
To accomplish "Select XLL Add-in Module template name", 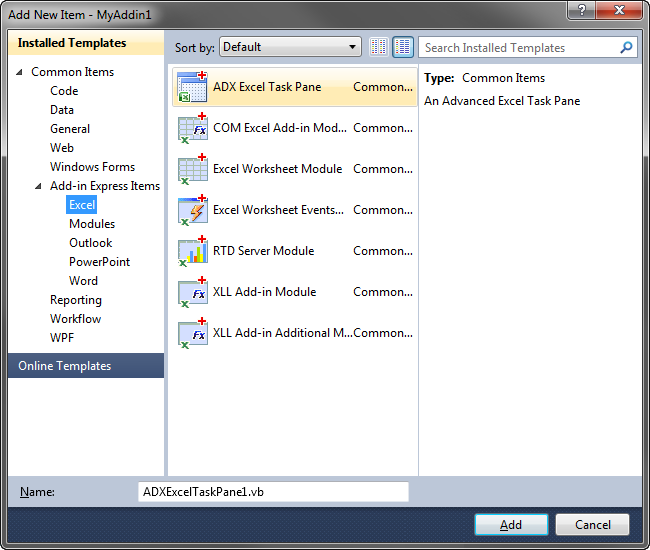I will pyautogui.click(x=264, y=292).
